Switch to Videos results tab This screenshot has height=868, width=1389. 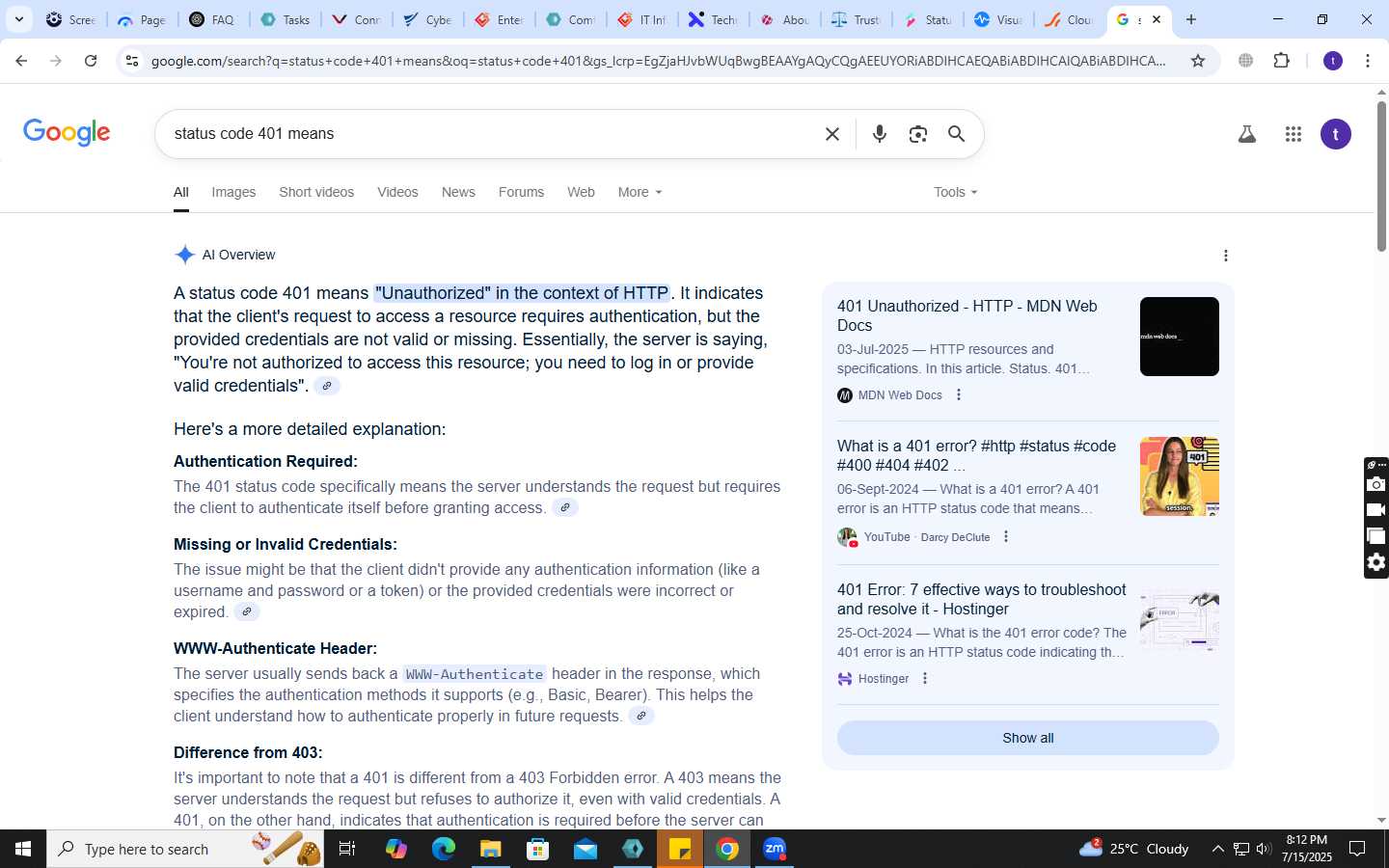[x=397, y=192]
